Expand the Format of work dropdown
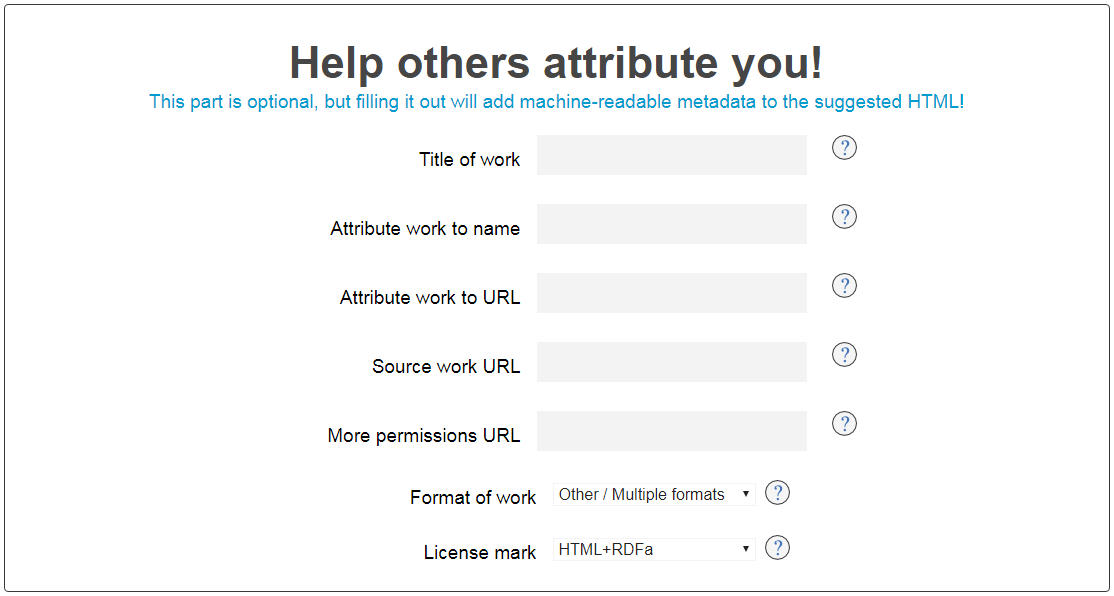The width and height of the screenshot is (1114, 596). pos(654,494)
